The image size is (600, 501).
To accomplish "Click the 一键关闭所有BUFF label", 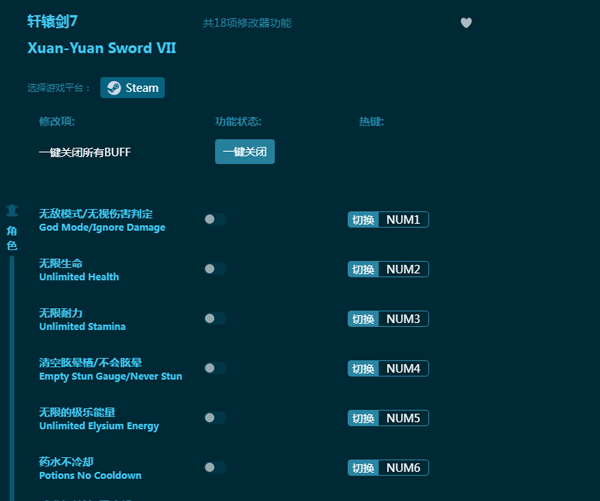I will pyautogui.click(x=85, y=152).
